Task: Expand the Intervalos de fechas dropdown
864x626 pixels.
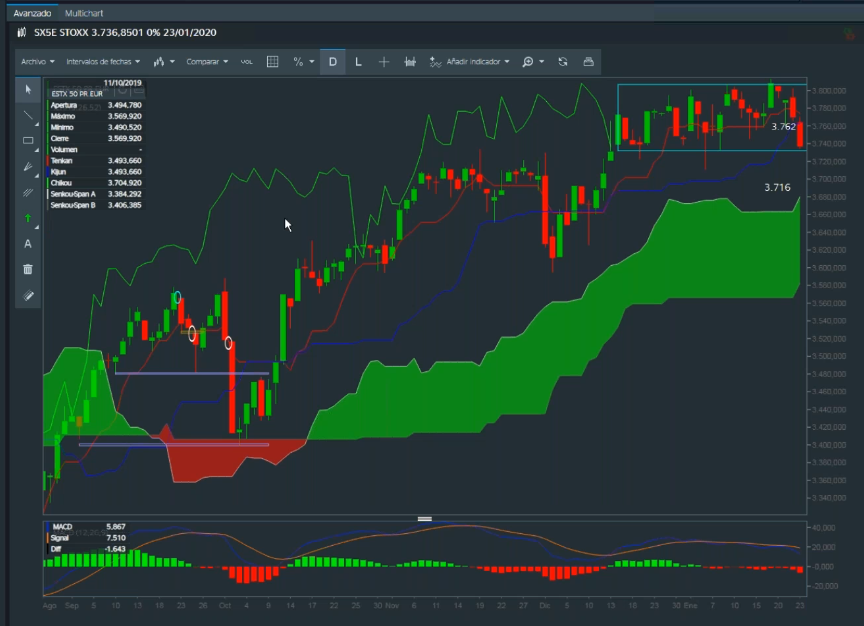Action: pyautogui.click(x=95, y=62)
